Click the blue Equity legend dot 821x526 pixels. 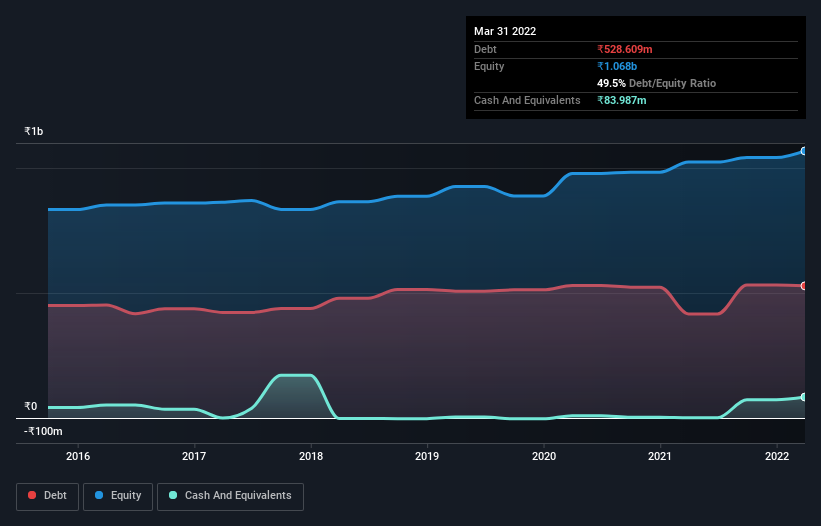point(99,495)
